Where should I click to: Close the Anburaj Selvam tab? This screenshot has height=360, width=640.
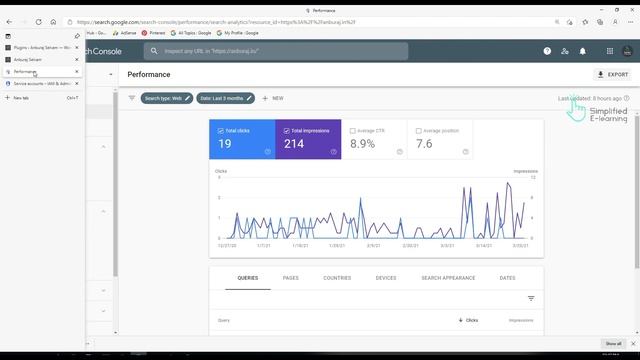tap(77, 60)
